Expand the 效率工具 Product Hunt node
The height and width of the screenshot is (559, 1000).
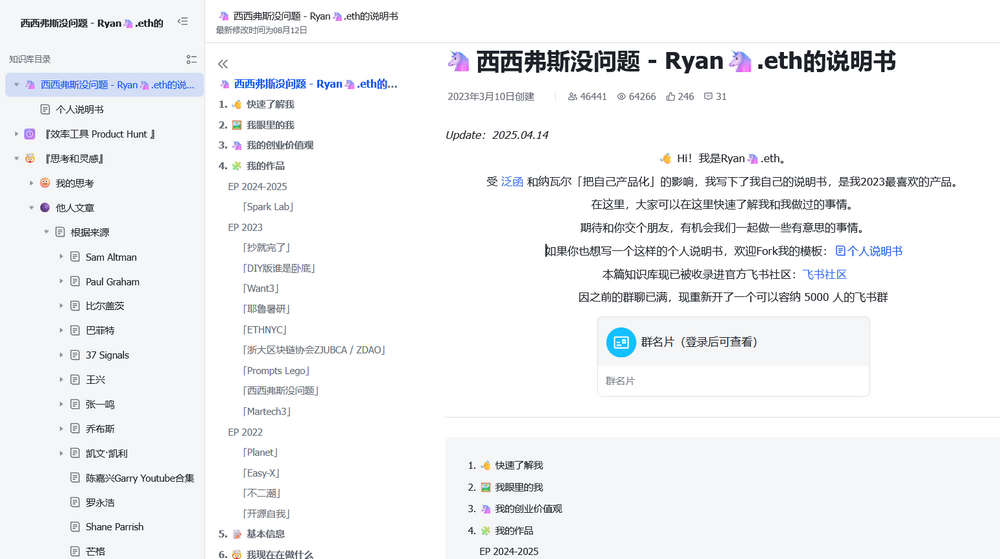(17, 134)
